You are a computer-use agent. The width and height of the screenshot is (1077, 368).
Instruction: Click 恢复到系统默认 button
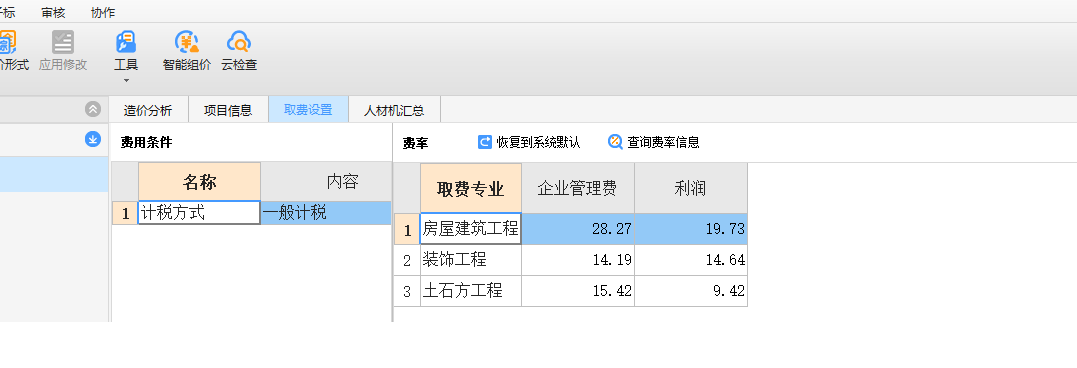click(x=529, y=142)
